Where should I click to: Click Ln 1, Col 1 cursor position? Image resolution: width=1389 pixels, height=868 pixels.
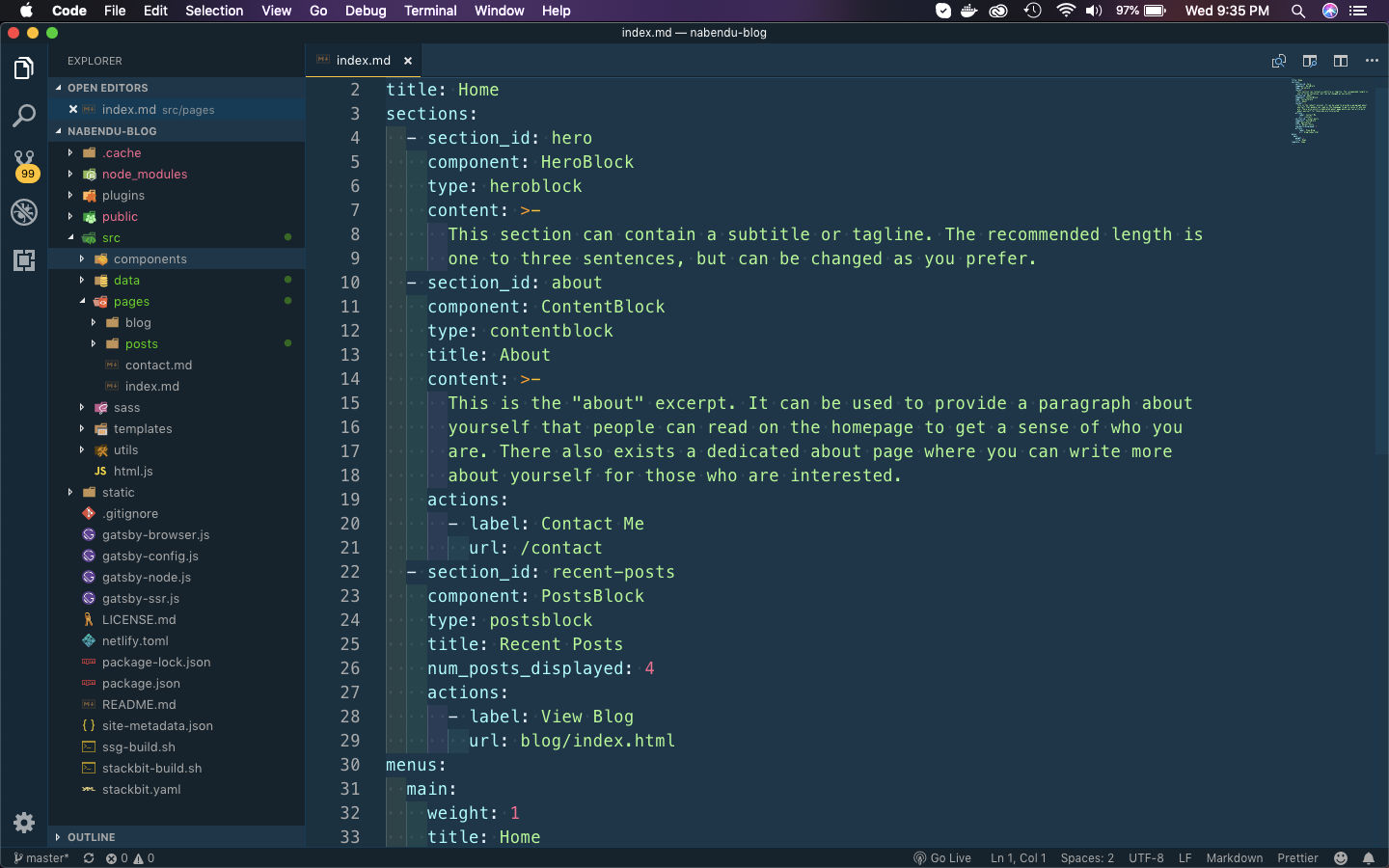tap(1018, 858)
